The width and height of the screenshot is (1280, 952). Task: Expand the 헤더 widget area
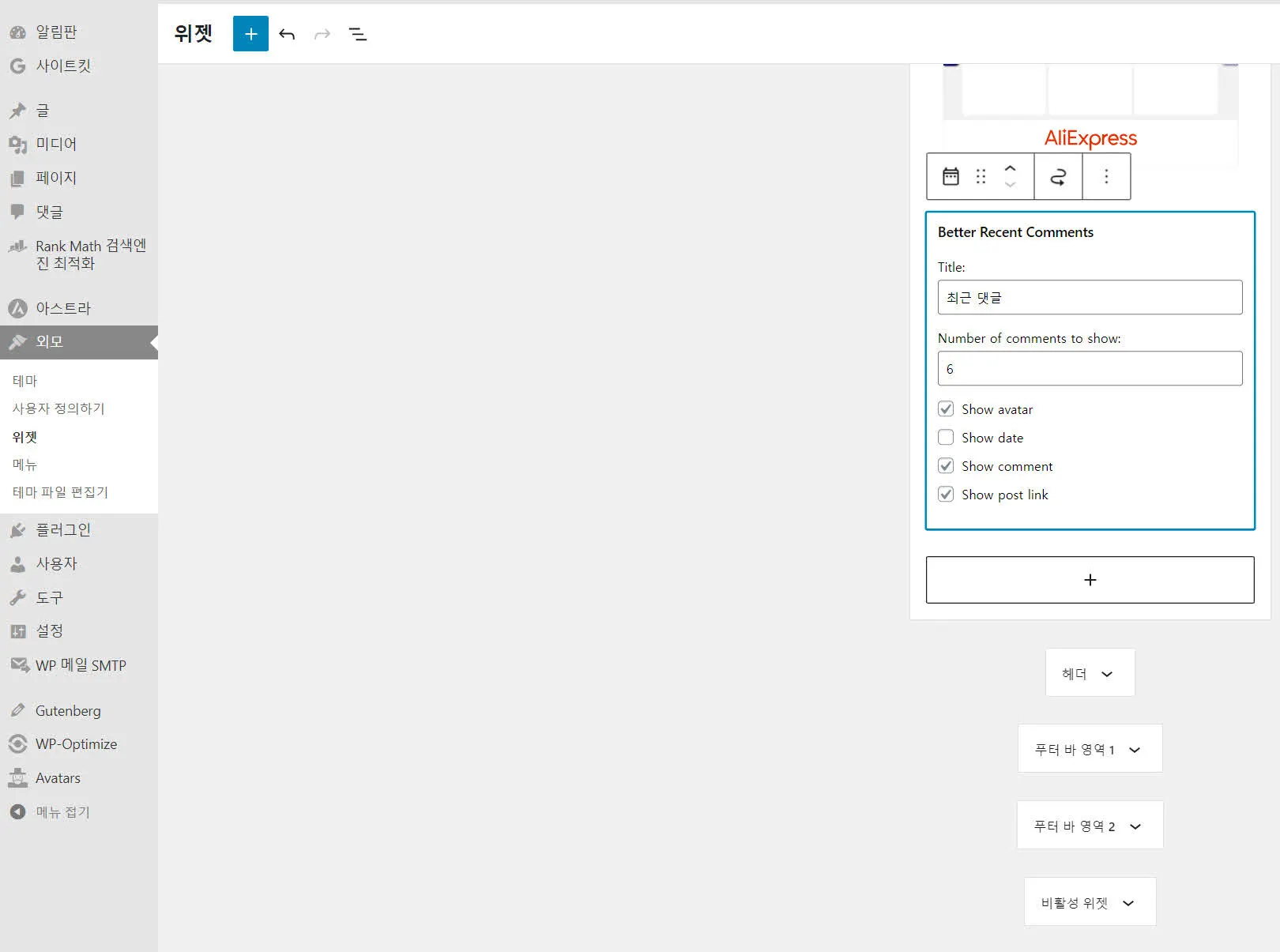tap(1090, 673)
